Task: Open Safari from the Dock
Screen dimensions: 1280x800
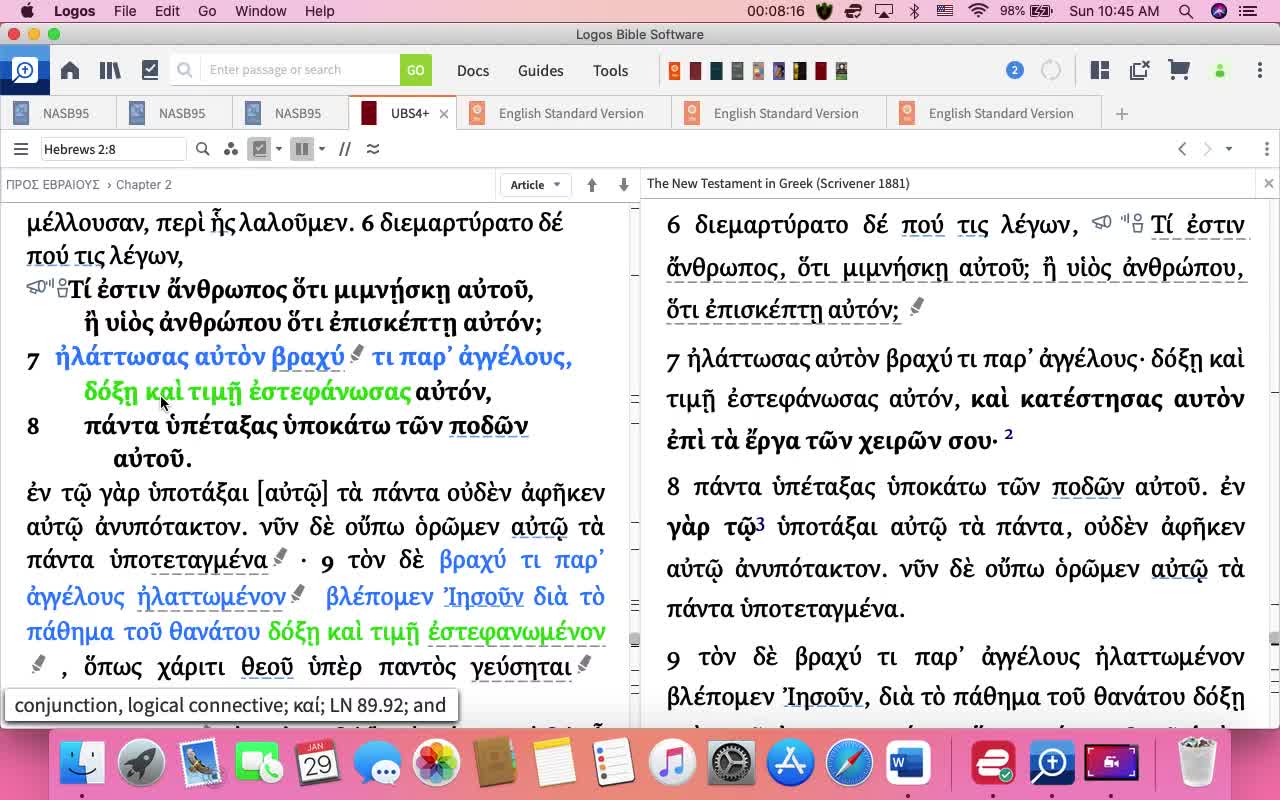Action: [849, 763]
